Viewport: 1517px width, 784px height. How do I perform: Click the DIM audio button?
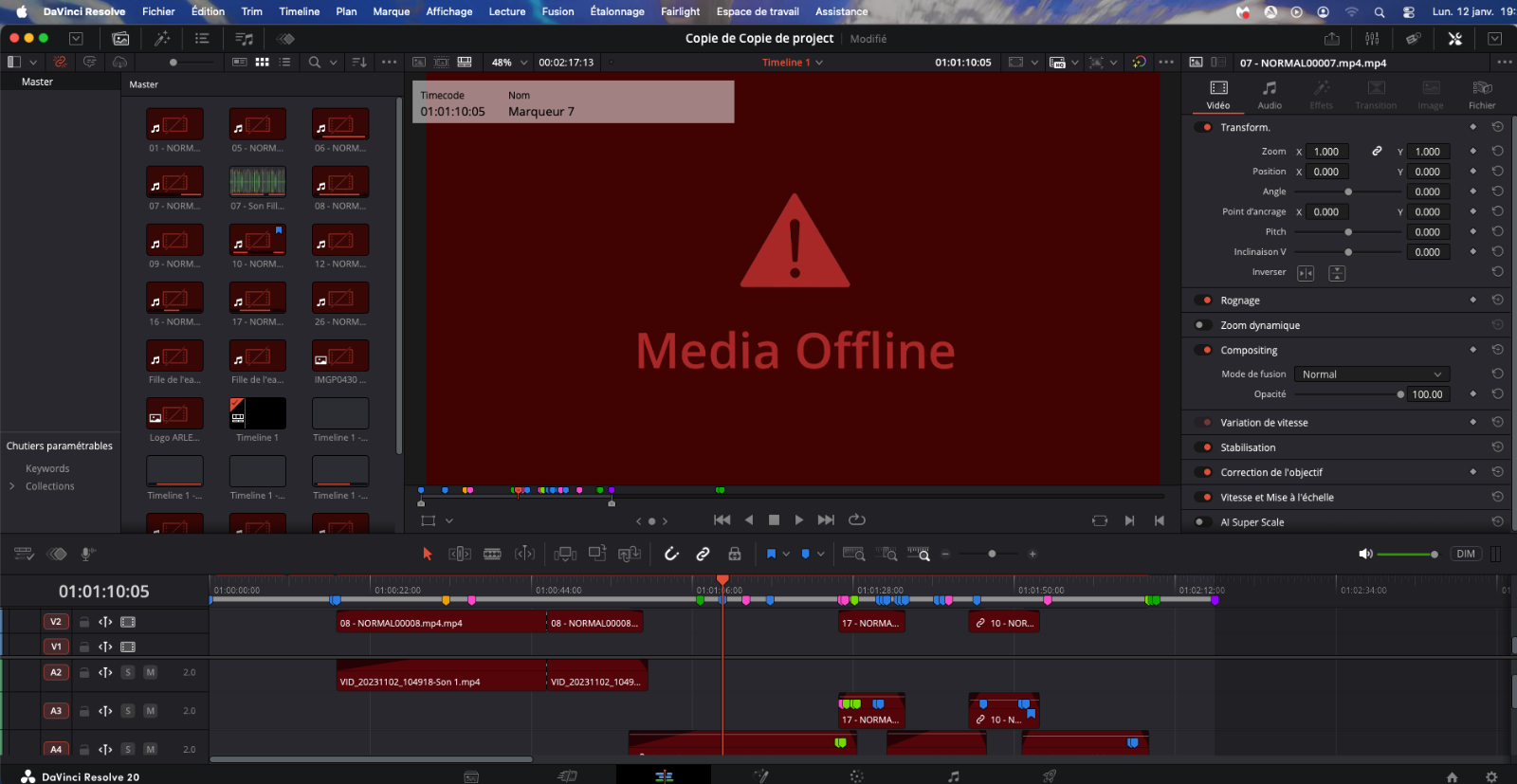pyautogui.click(x=1465, y=554)
